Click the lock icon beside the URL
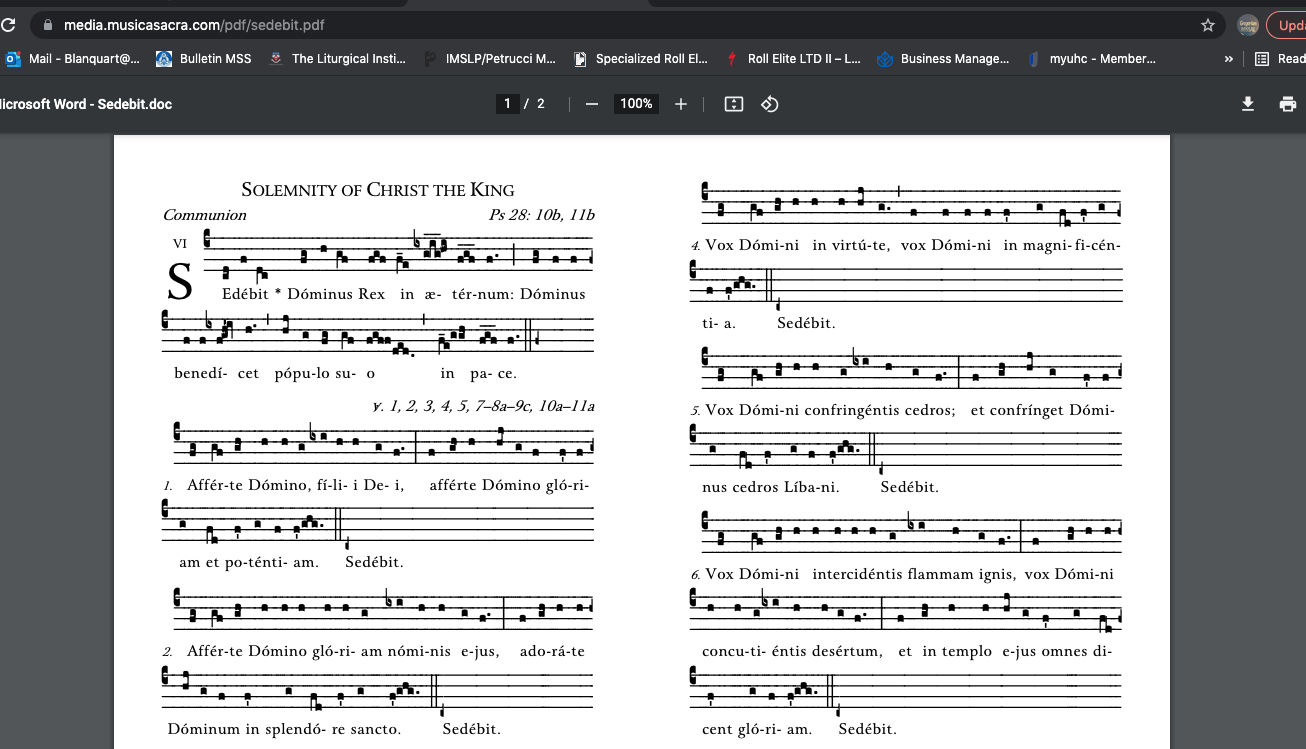This screenshot has width=1306, height=749. [x=46, y=25]
